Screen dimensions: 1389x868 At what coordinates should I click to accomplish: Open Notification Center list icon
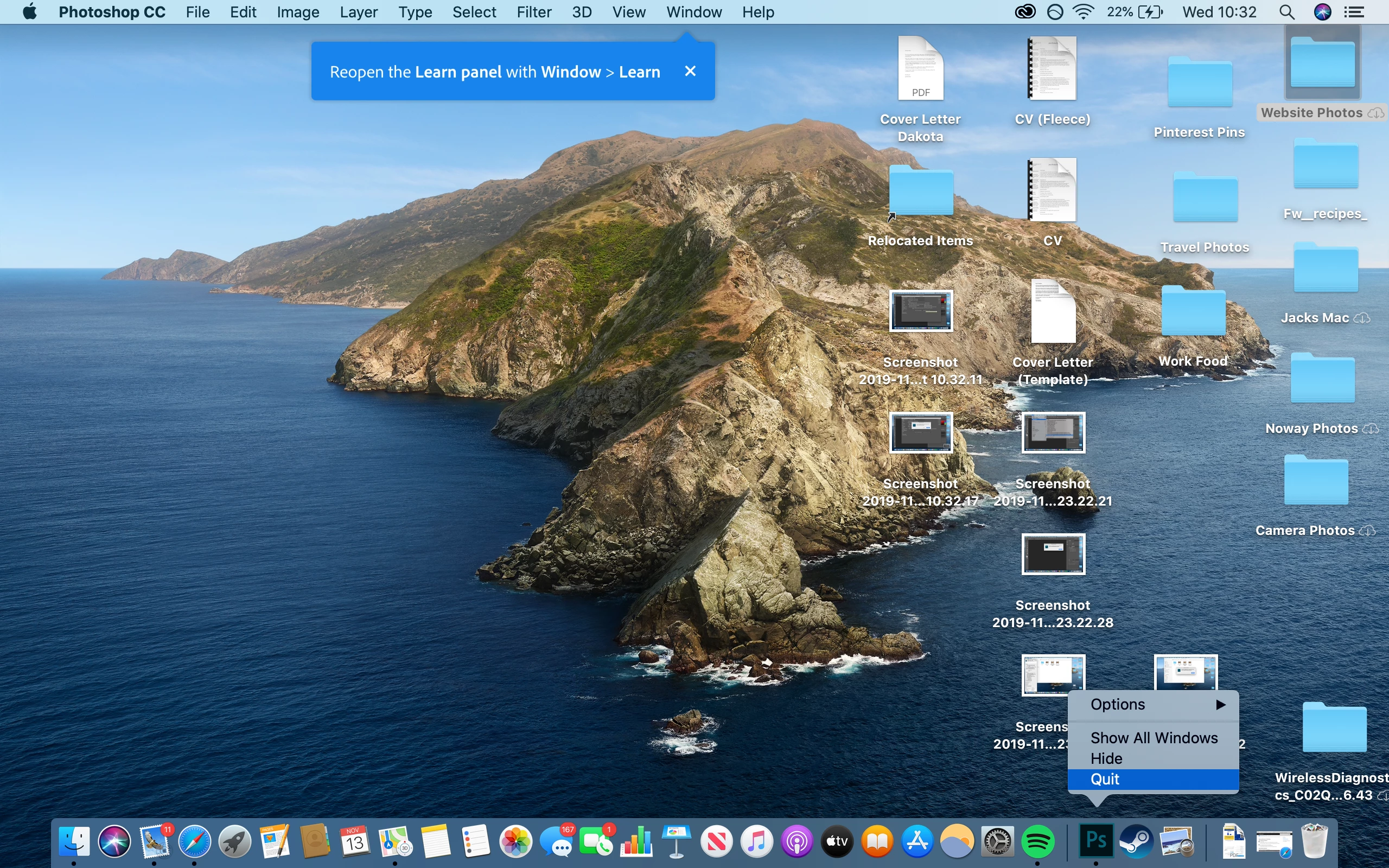click(x=1354, y=12)
